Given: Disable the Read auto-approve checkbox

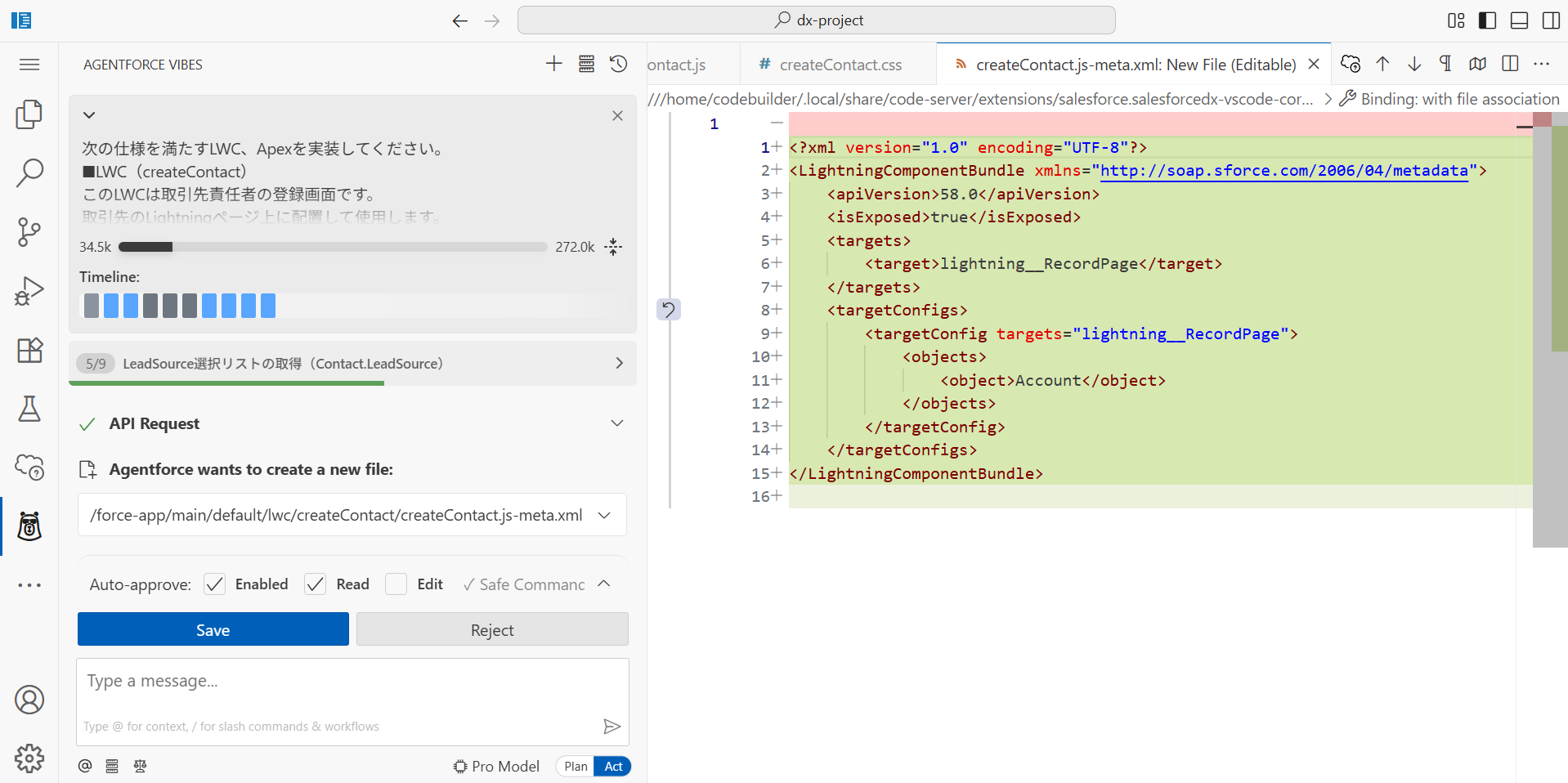Looking at the screenshot, I should (315, 584).
